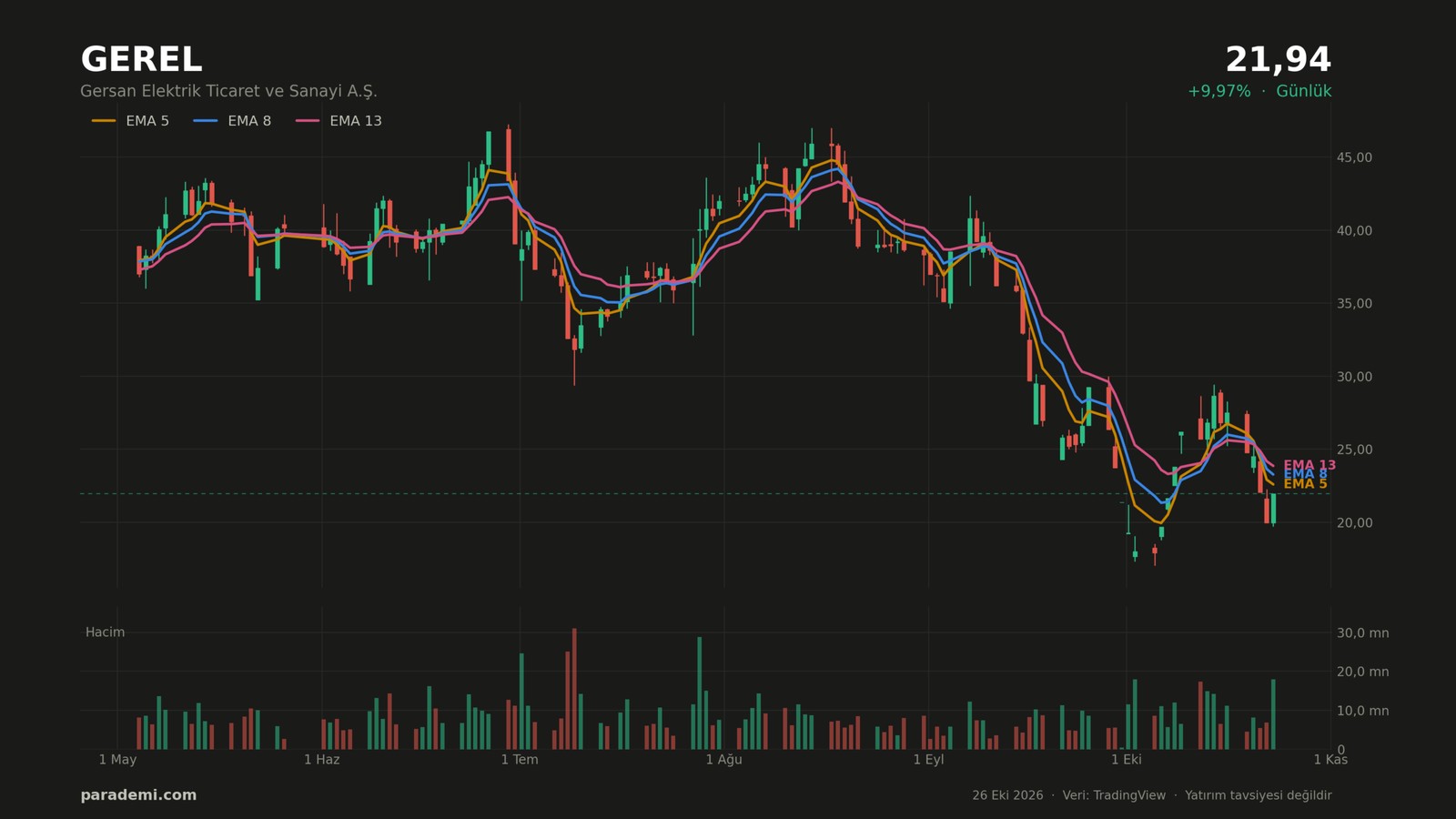The image size is (1456, 819).
Task: Click the Yatırım tavsiyesi değildir disclaimer
Action: point(1259,795)
